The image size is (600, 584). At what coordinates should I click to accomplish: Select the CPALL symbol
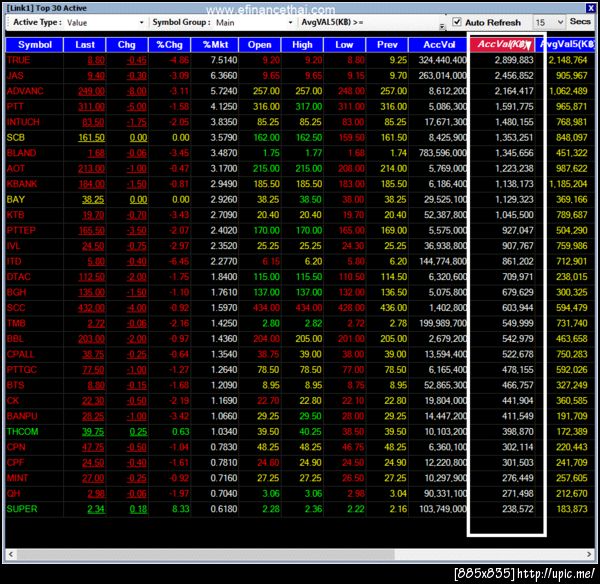20,354
